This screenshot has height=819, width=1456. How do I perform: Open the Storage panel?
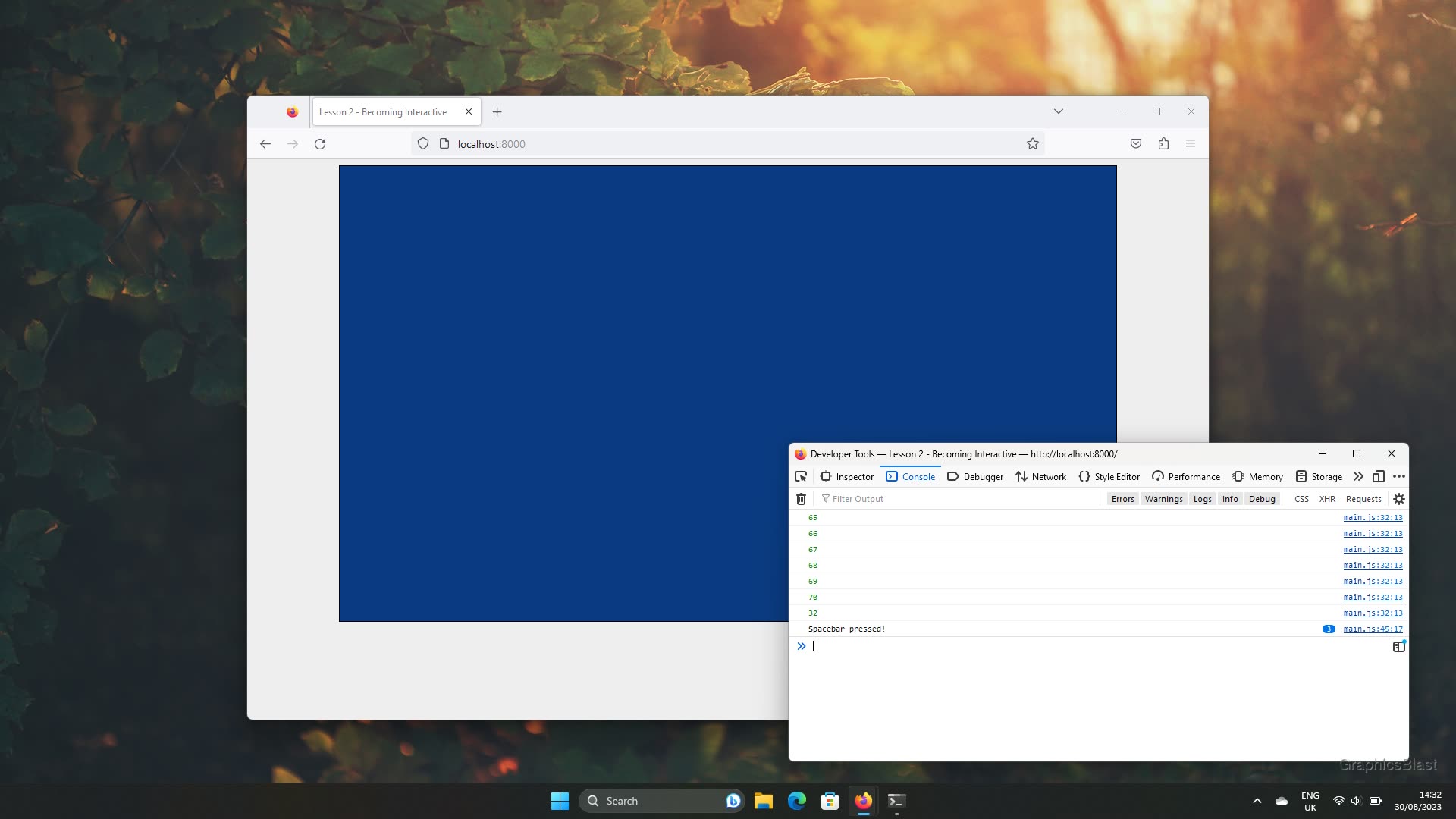(x=1319, y=477)
